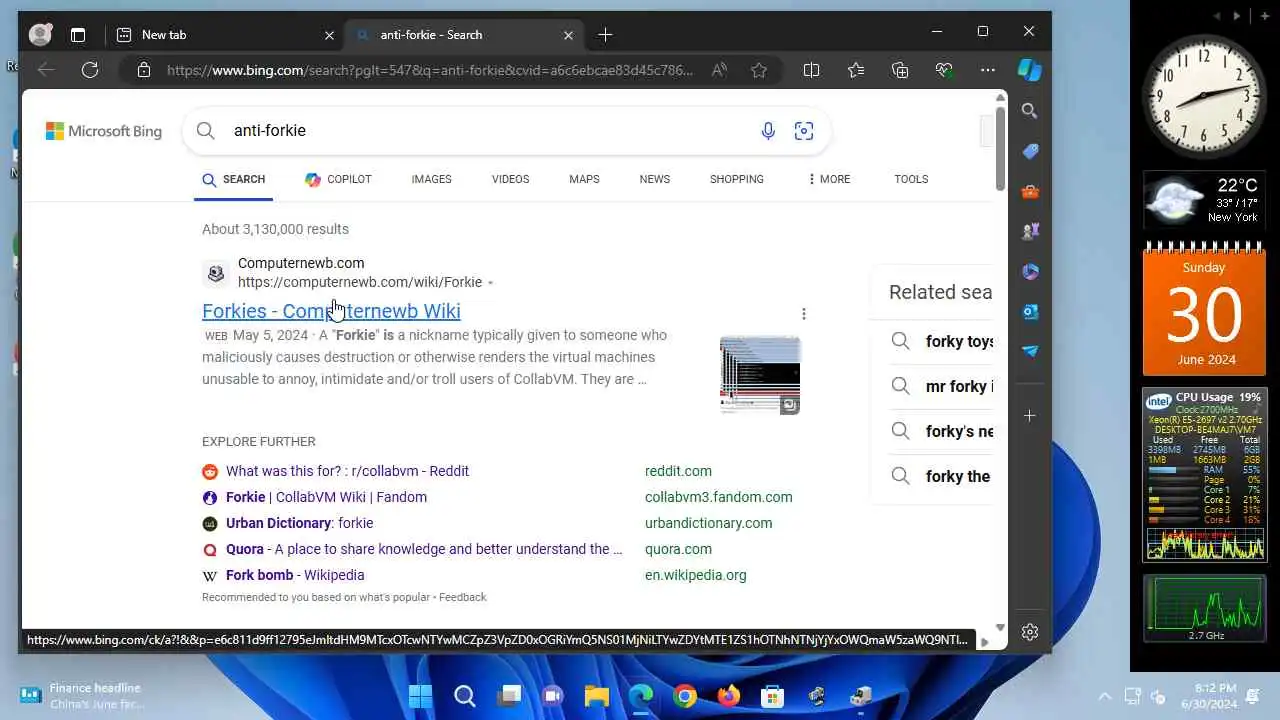The image size is (1280, 720).
Task: Open the tab actions menu icon
Action: click(x=78, y=35)
